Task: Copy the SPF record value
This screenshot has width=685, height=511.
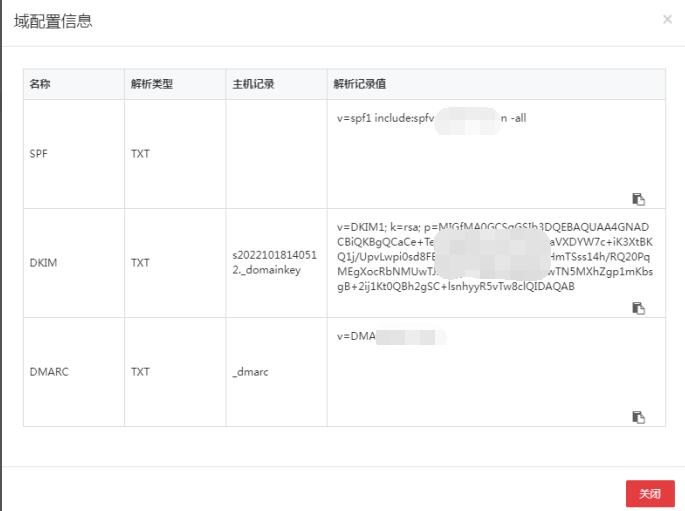Action: point(638,199)
